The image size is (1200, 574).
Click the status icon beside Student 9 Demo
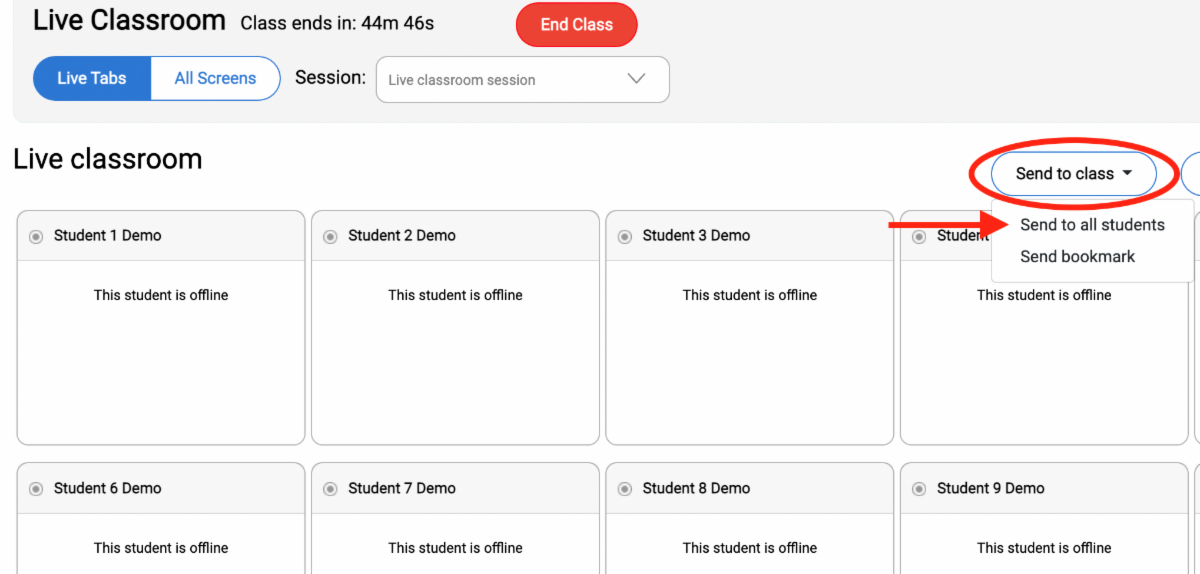point(919,489)
